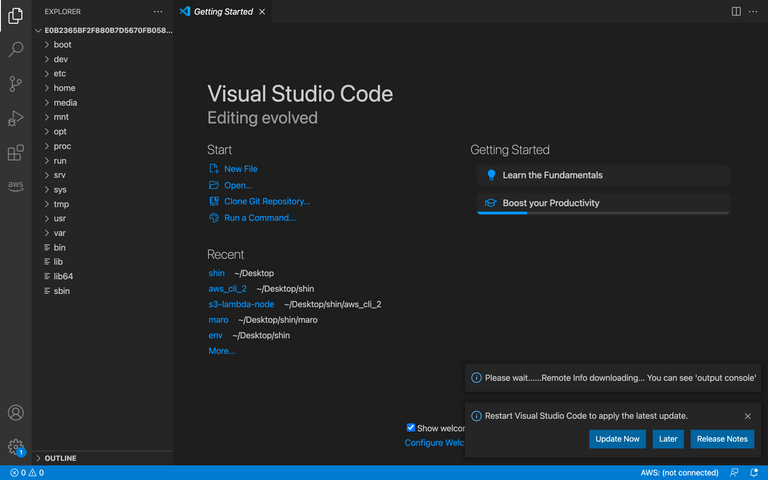Click the Clone Git Repository icon
This screenshot has width=768, height=480.
[214, 201]
